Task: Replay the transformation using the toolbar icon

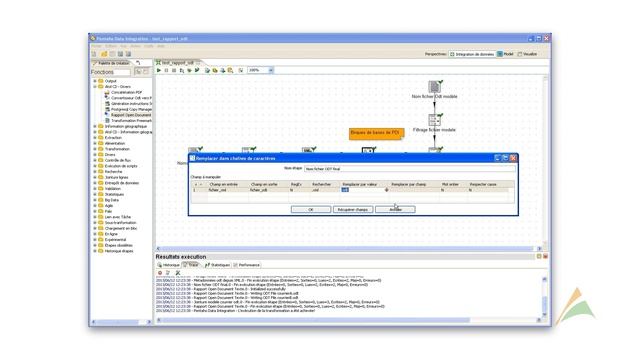Action: (197, 70)
